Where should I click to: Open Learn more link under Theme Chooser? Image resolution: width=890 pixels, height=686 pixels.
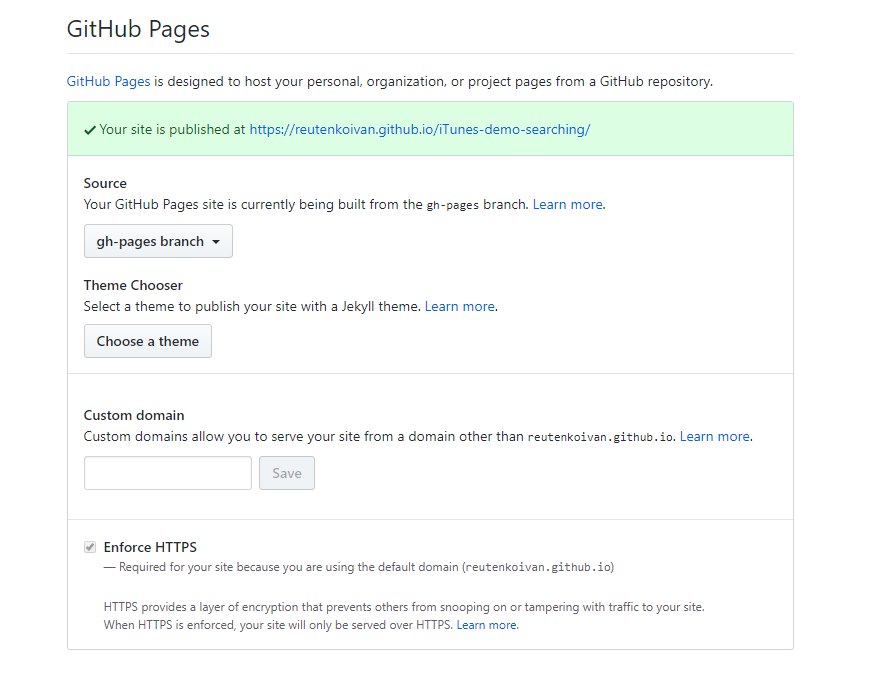[460, 306]
